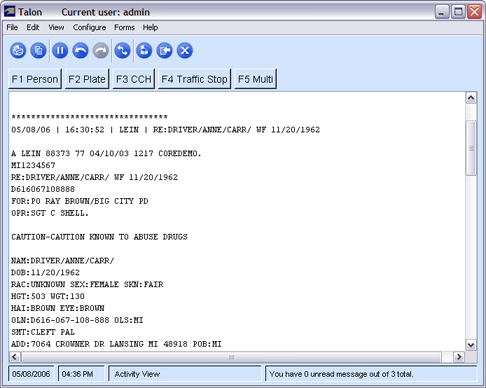Click the vertical scrollbar up arrow
Viewport: 486px width, 388px height.
coord(471,98)
